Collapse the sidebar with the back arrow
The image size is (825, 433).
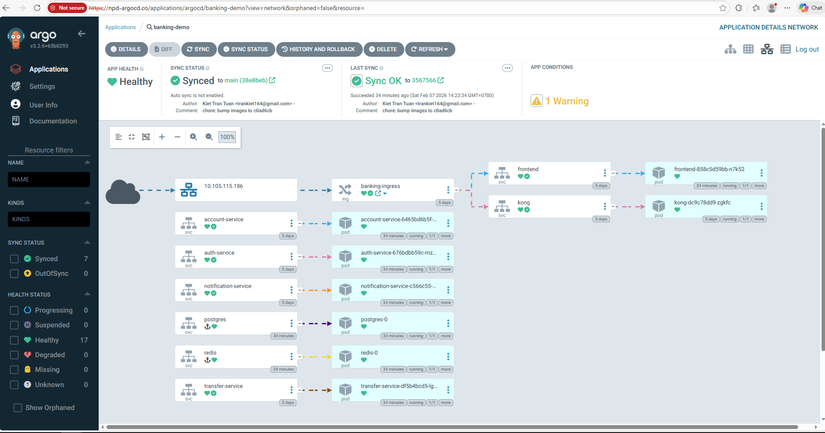point(82,34)
